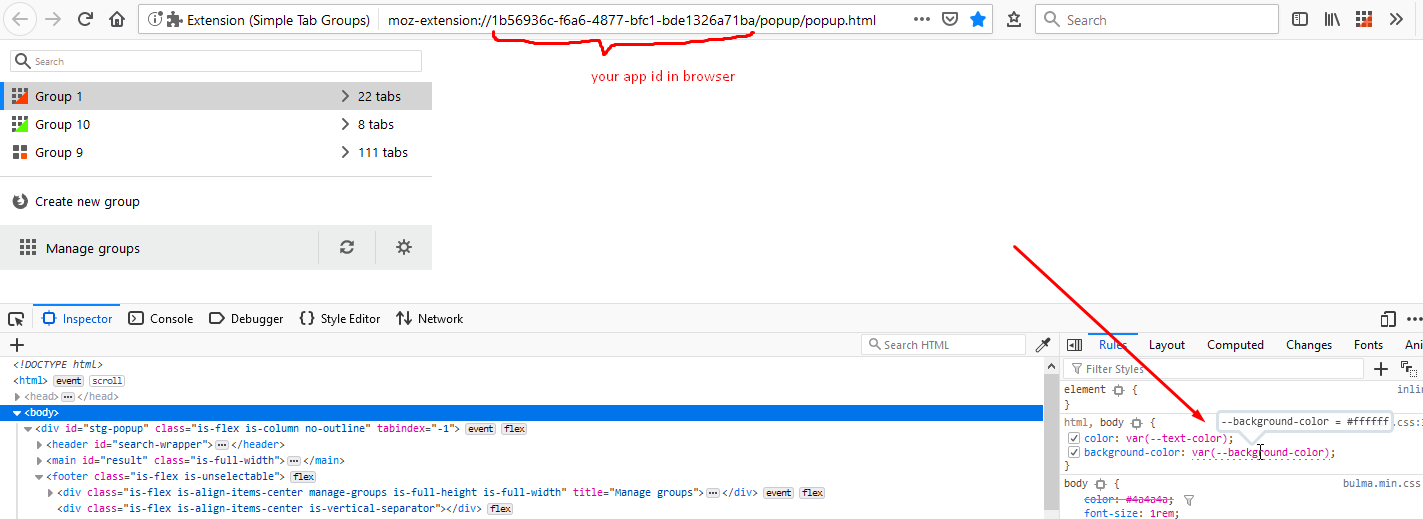Toggle flex badge on the manage-groups div
1423x519 pixels.
[812, 493]
